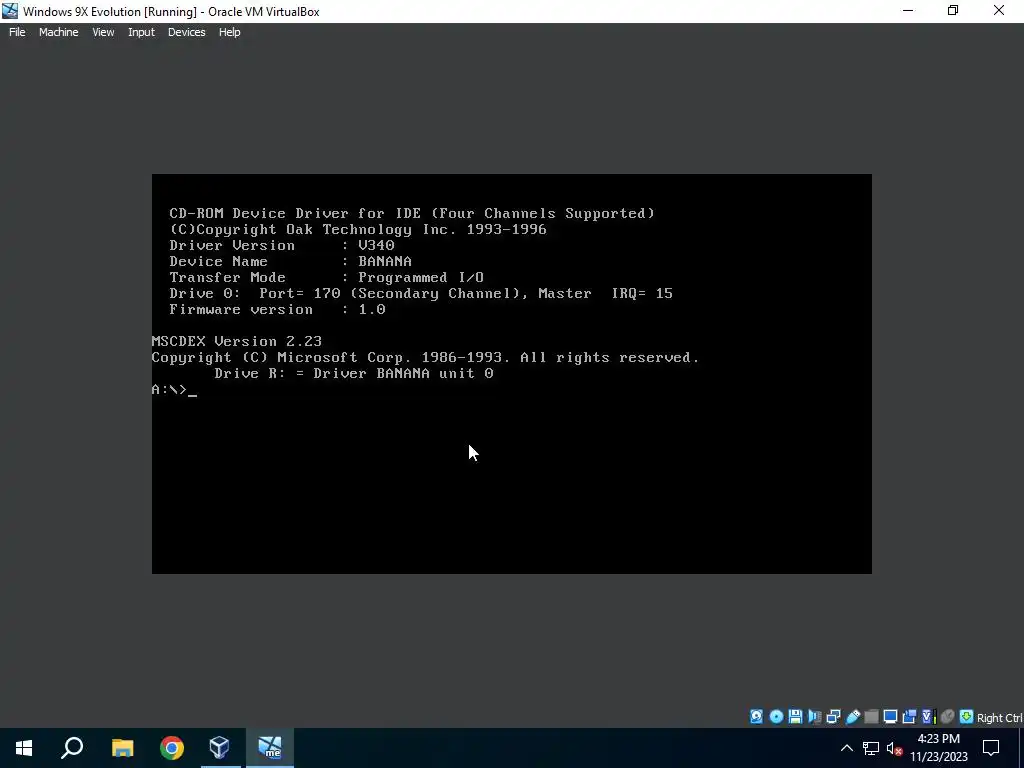Open VirtualBox Manager from the taskbar
The image size is (1024, 768).
coord(220,748)
